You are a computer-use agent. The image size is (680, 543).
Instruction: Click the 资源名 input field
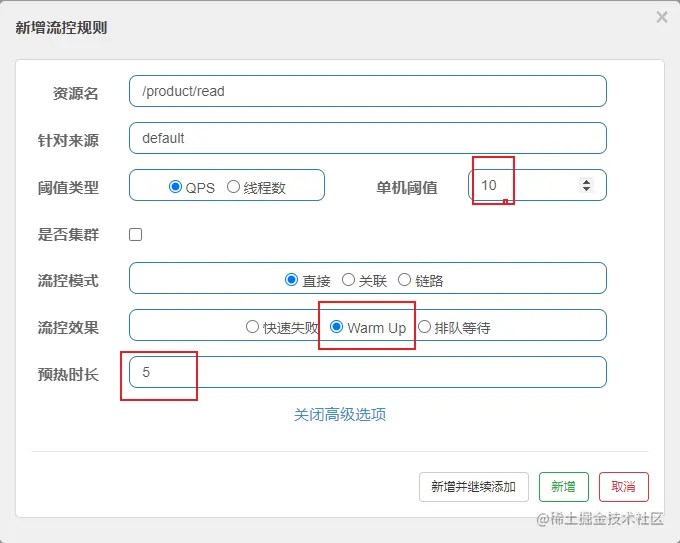pos(368,91)
